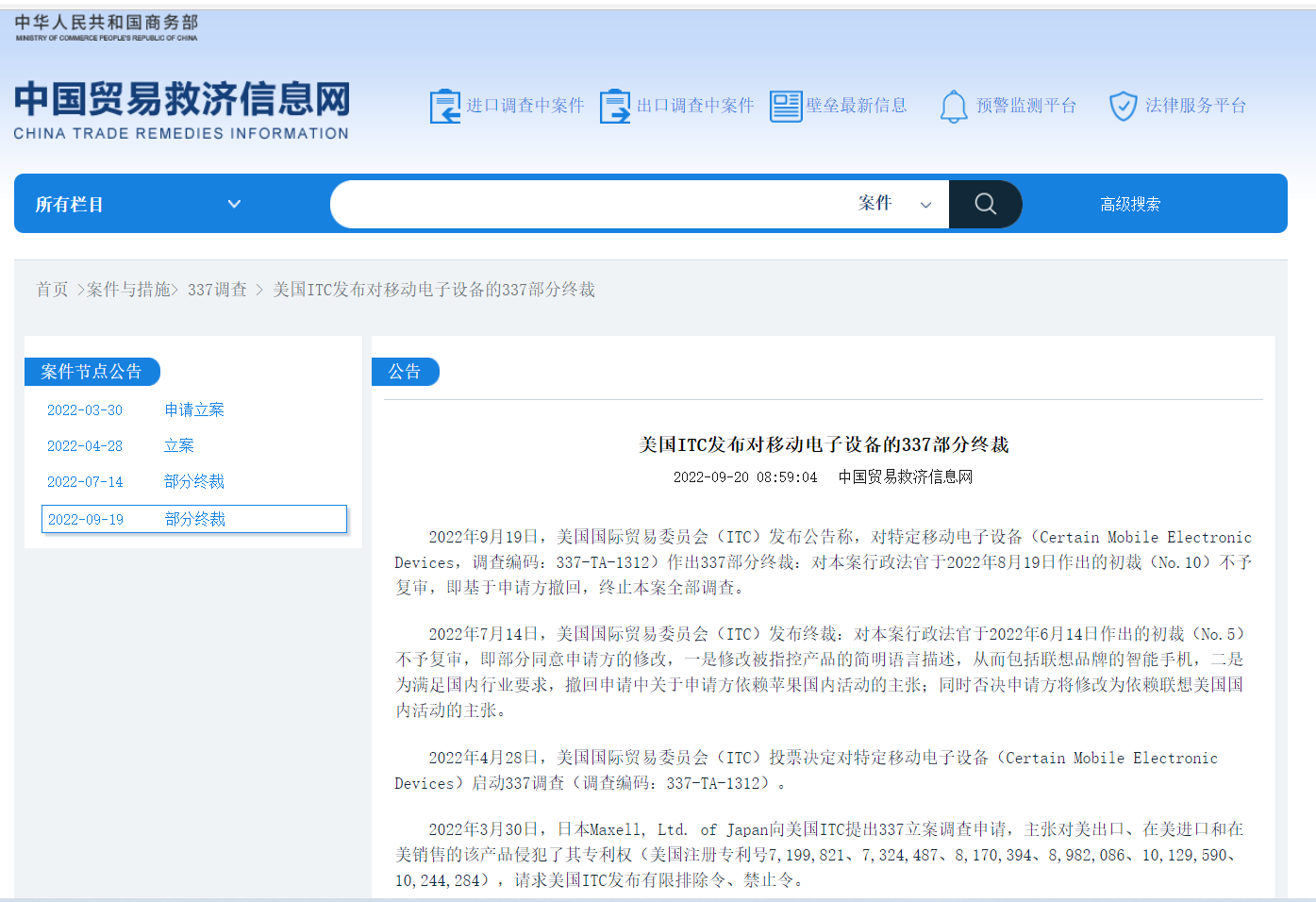Click the magnifier search button
The image size is (1316, 902).
click(x=985, y=204)
